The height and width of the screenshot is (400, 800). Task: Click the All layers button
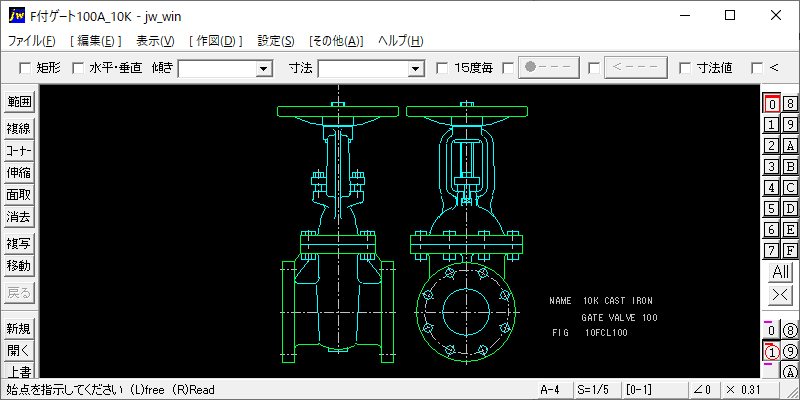pos(781,272)
